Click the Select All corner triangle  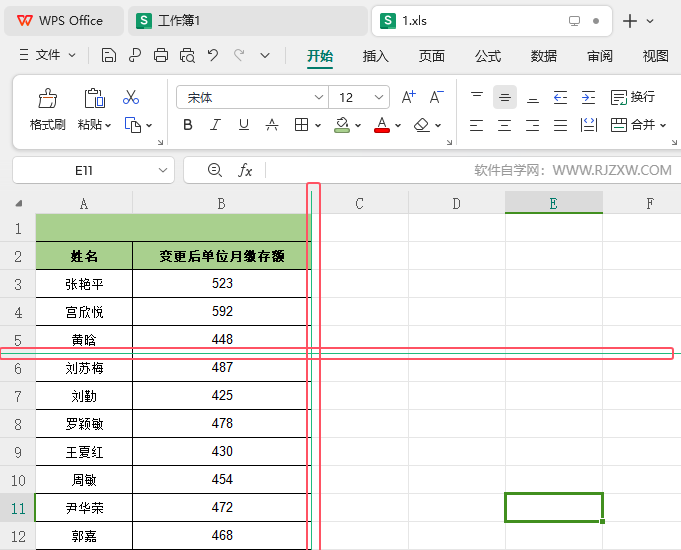tap(19, 203)
